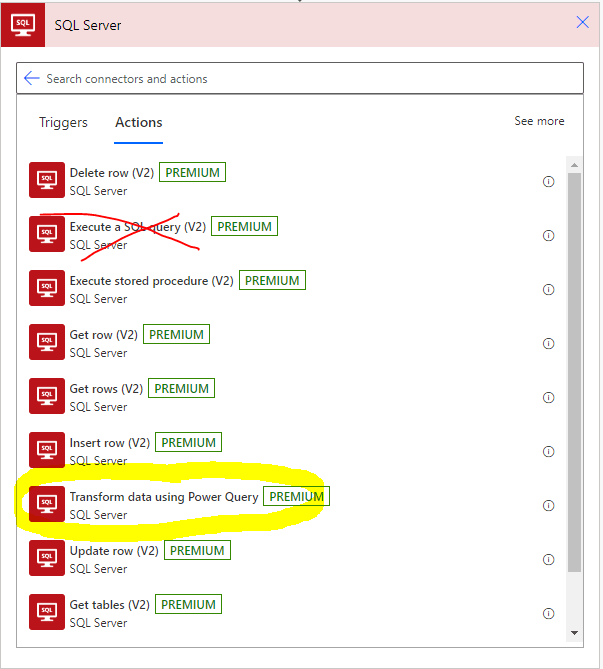This screenshot has width=603, height=669.
Task: Click the See more link
Action: [539, 121]
